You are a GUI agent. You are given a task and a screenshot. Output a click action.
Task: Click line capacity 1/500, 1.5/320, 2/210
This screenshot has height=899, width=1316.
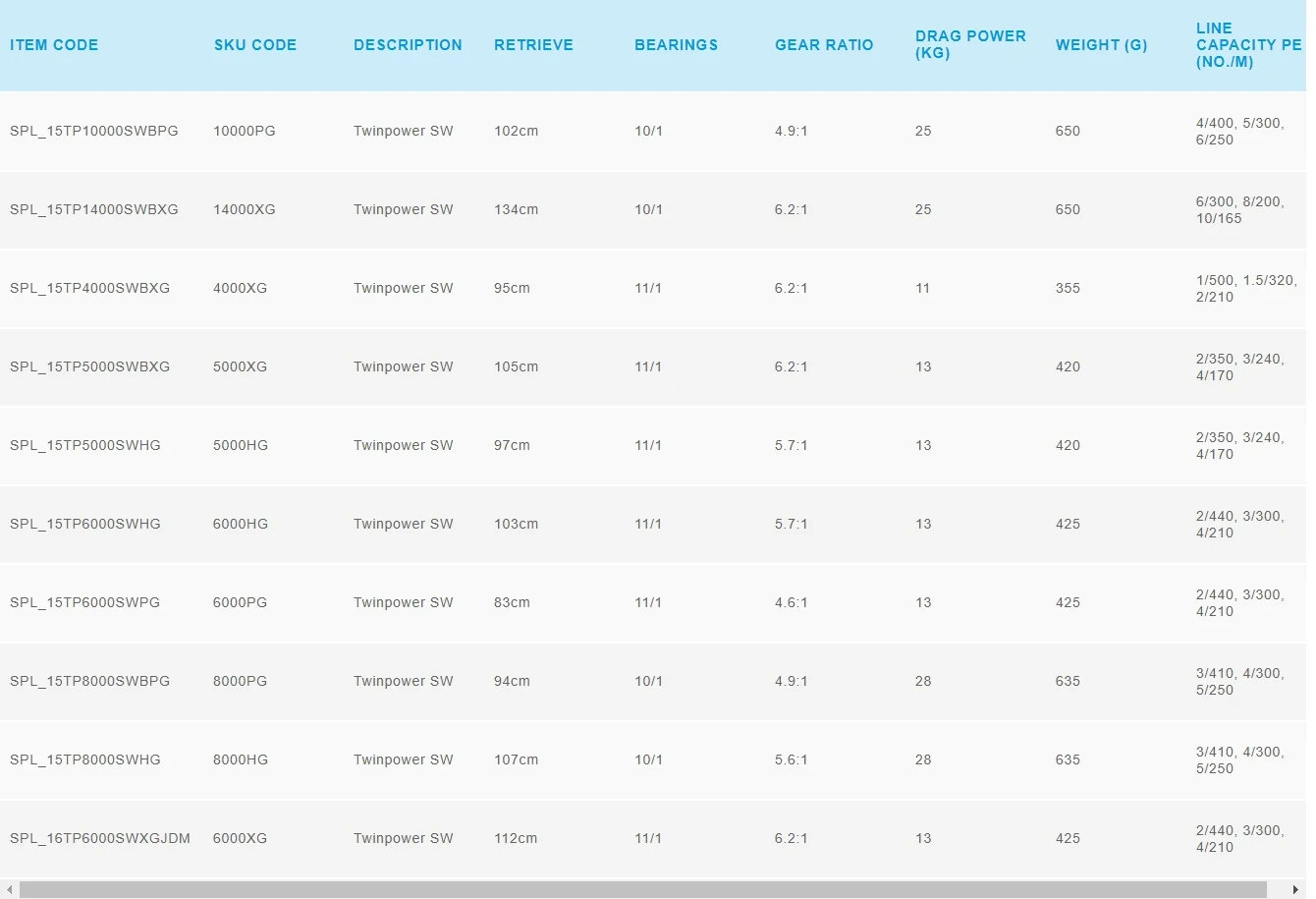tap(1246, 288)
